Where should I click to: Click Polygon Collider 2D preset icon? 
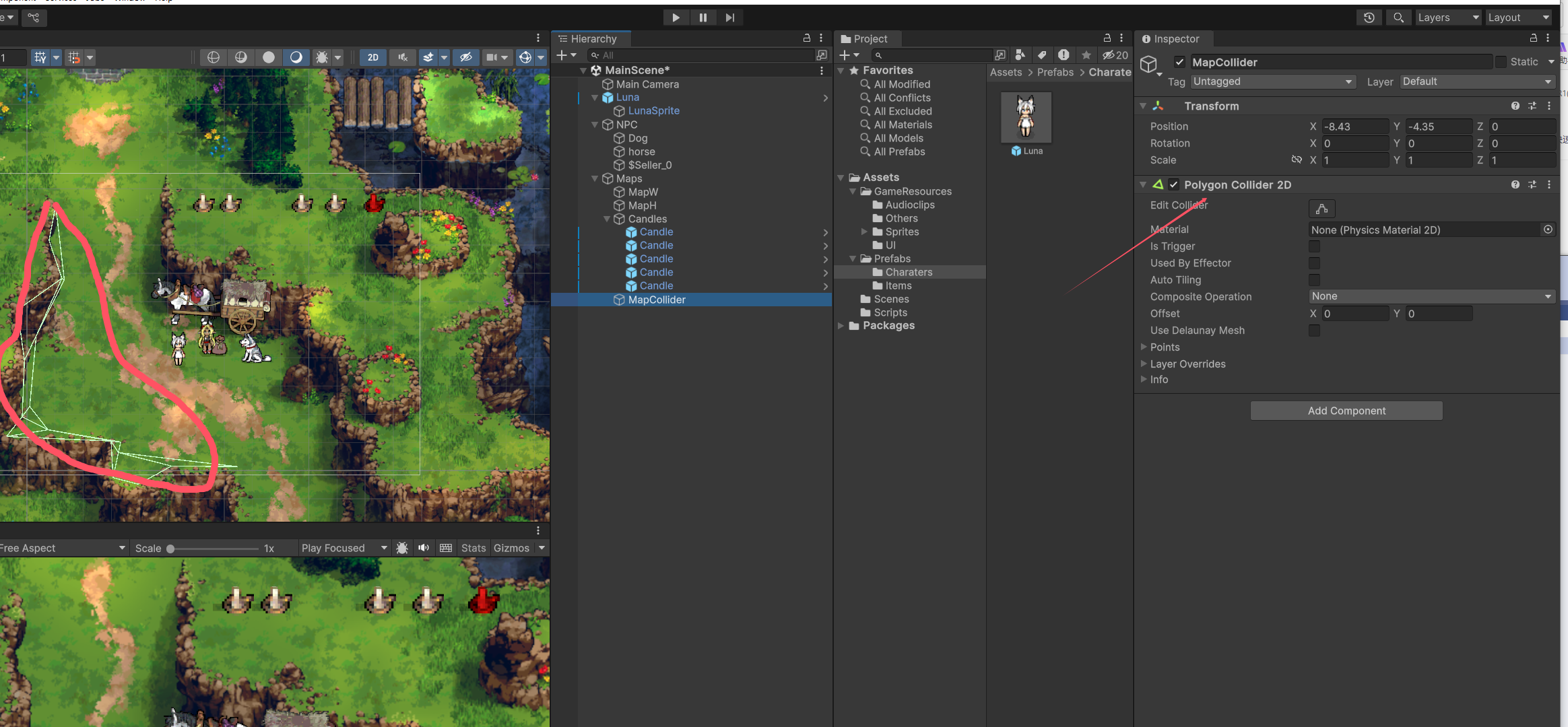click(x=1532, y=184)
